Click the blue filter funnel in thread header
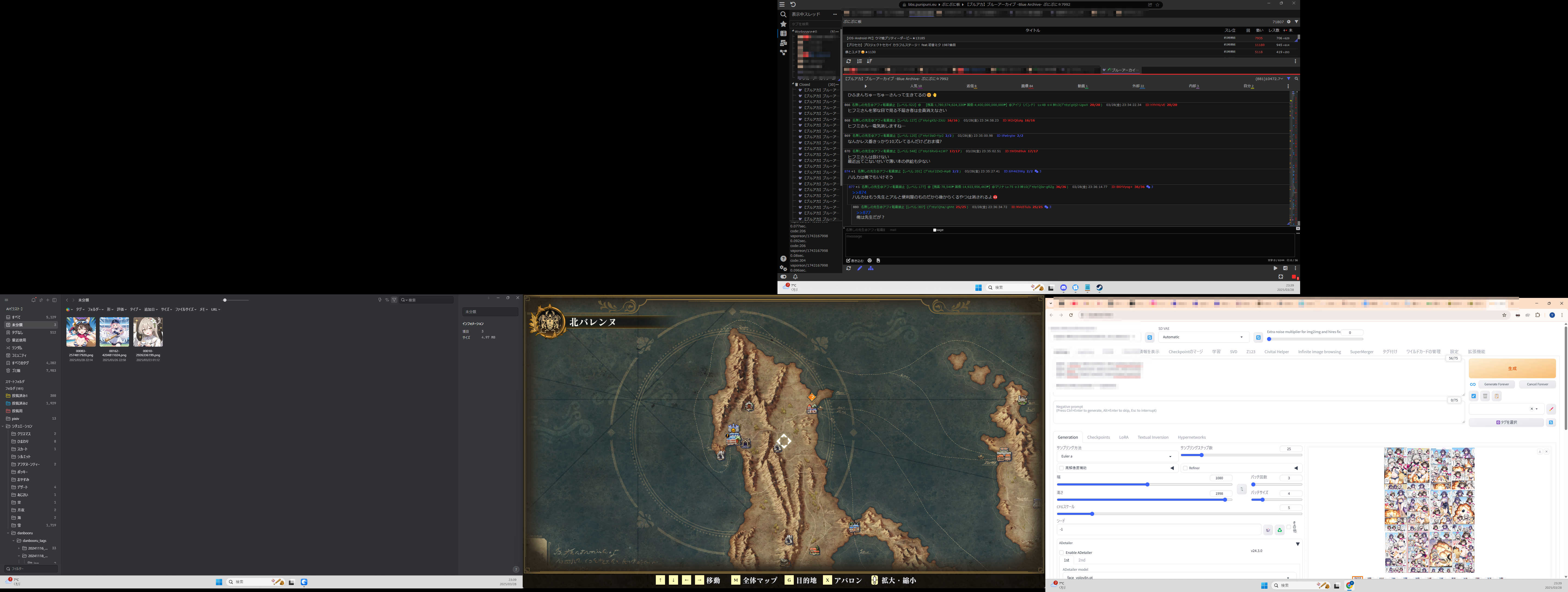The image size is (1568, 592). [x=1289, y=79]
